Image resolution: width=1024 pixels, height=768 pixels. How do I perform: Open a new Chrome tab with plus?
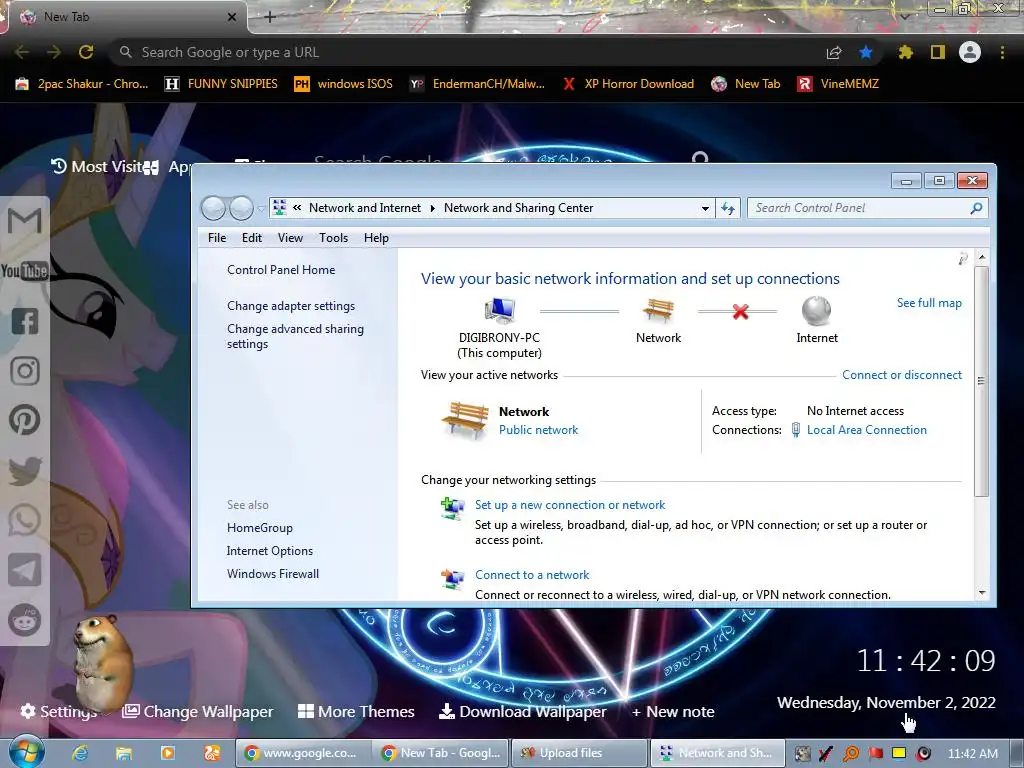pos(270,17)
